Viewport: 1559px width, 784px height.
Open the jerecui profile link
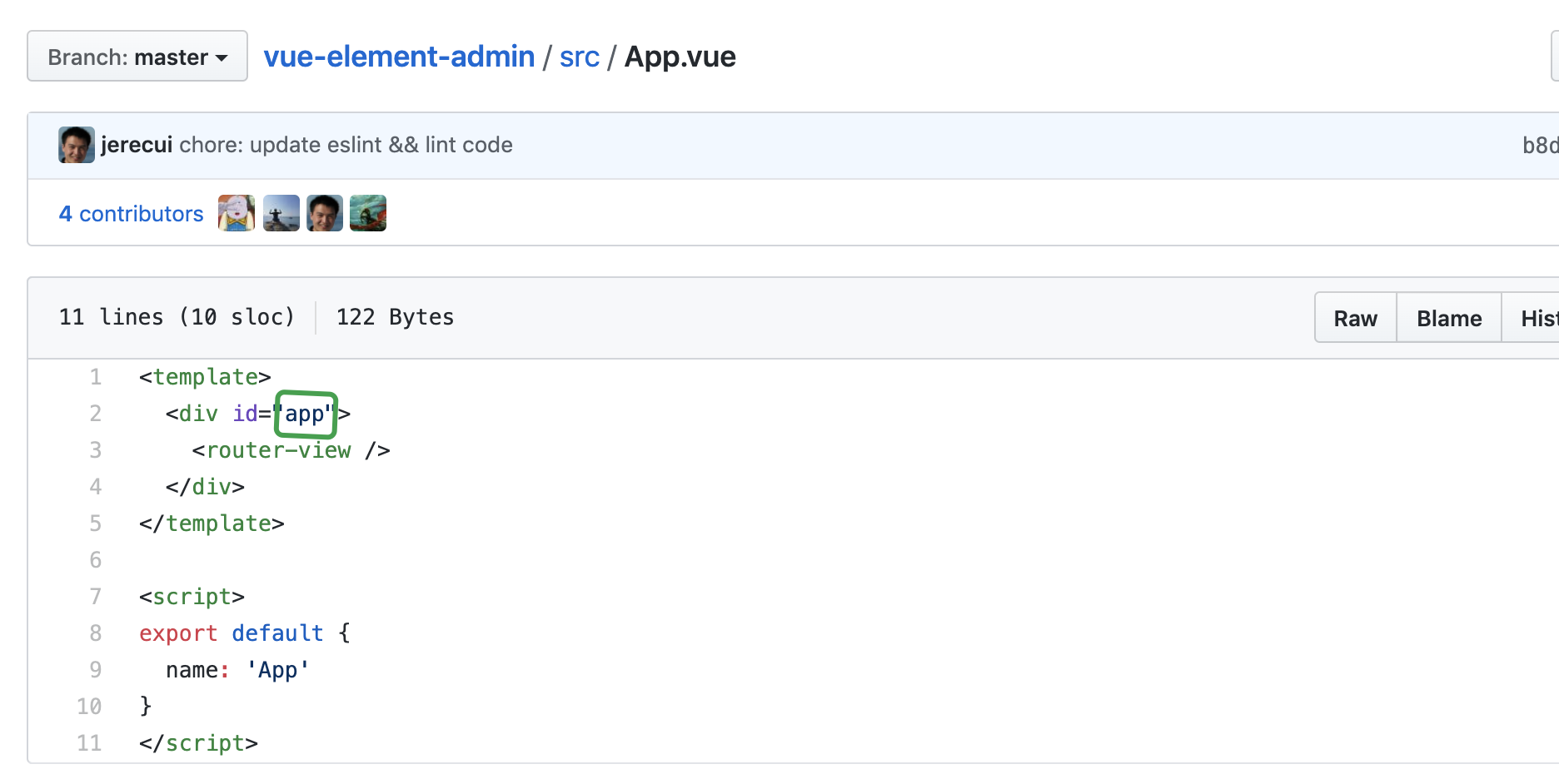coord(135,144)
